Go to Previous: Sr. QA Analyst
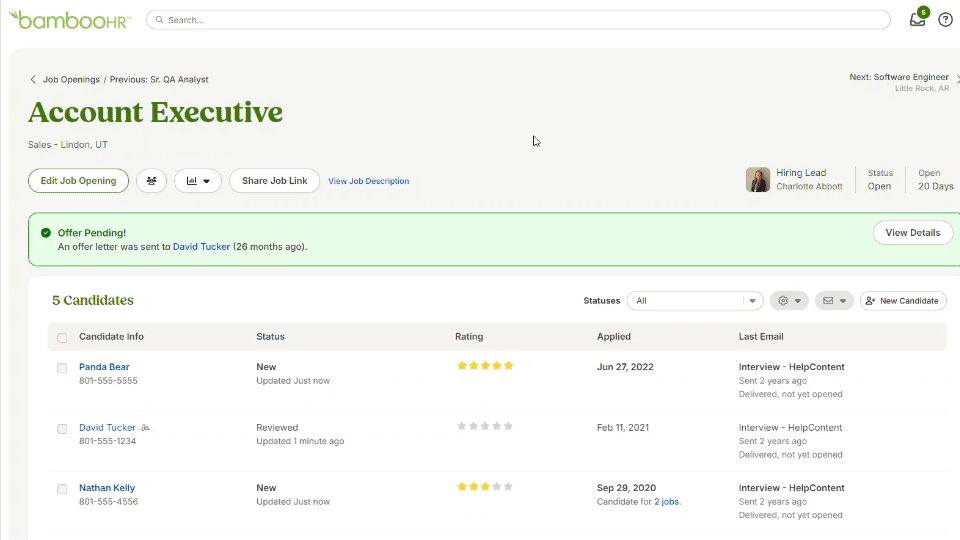This screenshot has height=540, width=960. 159,80
